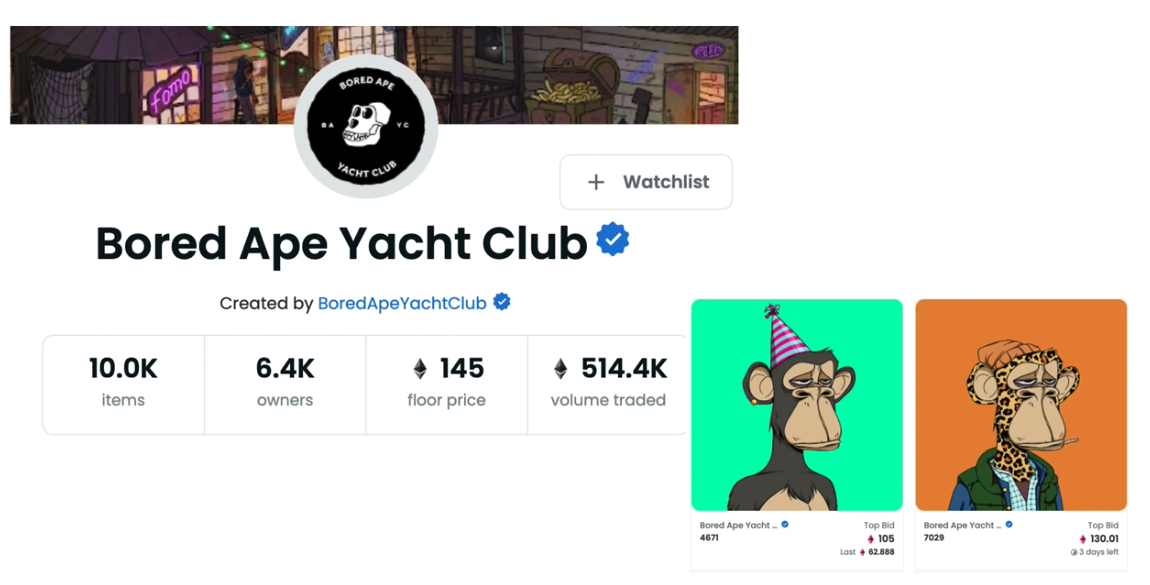Click the collection banner image
Image resolution: width=1150 pixels, height=585 pixels.
pyautogui.click(x=374, y=75)
